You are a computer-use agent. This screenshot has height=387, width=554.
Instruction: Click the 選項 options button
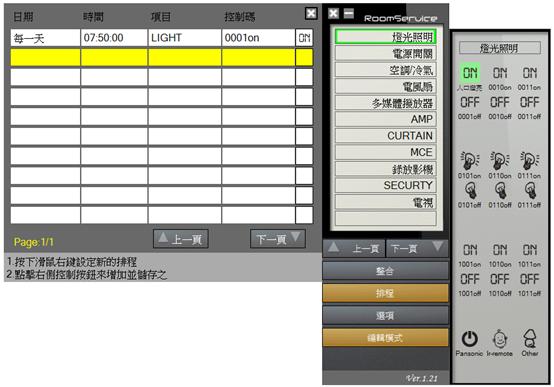(385, 315)
